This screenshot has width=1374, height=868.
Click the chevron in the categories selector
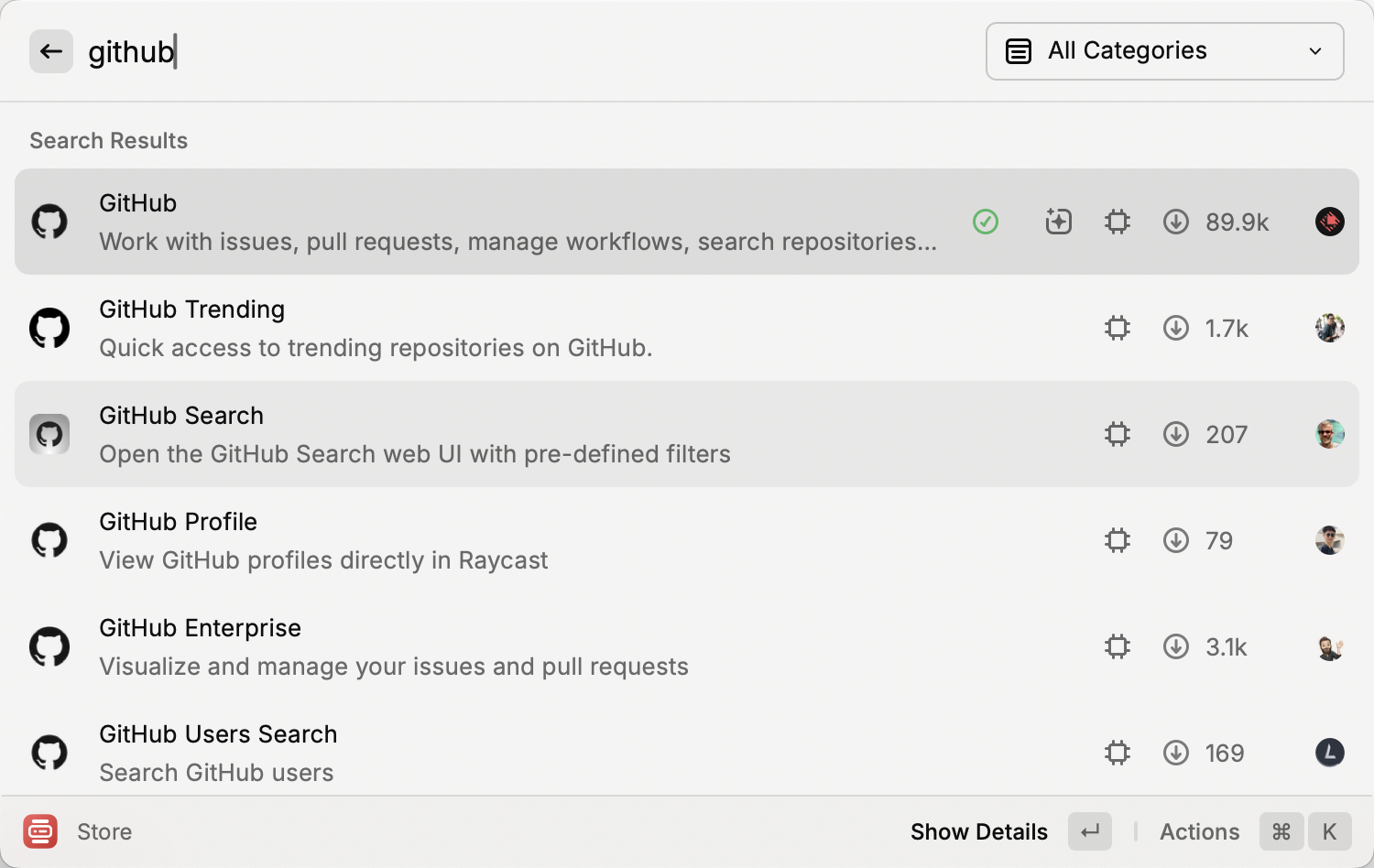click(x=1315, y=51)
